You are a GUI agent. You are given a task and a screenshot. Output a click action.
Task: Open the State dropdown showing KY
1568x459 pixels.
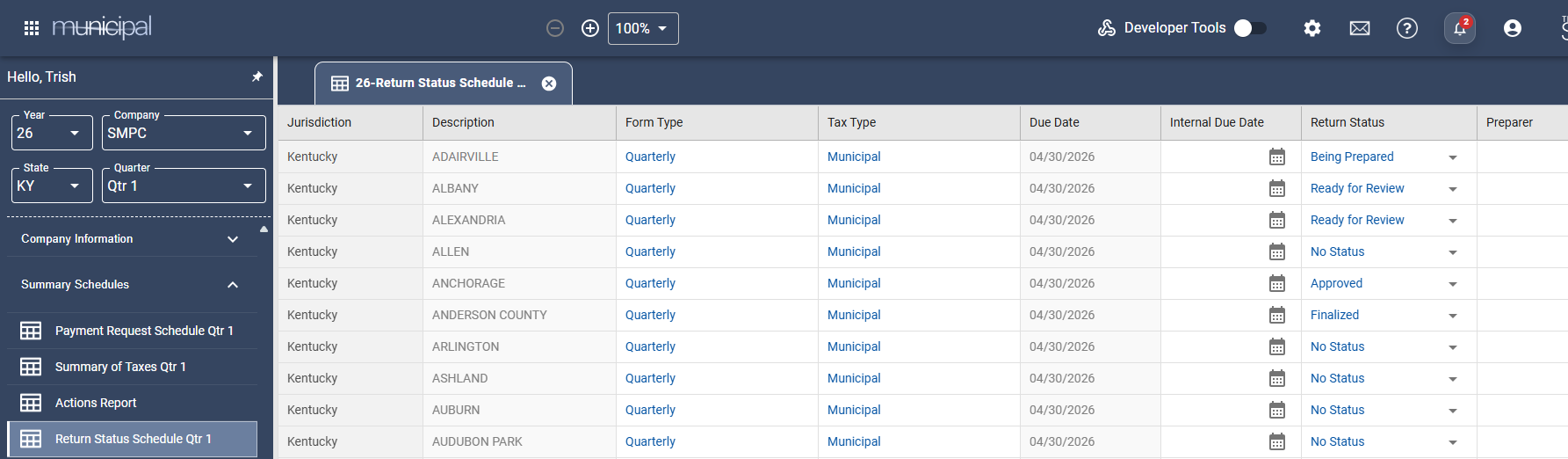[52, 186]
